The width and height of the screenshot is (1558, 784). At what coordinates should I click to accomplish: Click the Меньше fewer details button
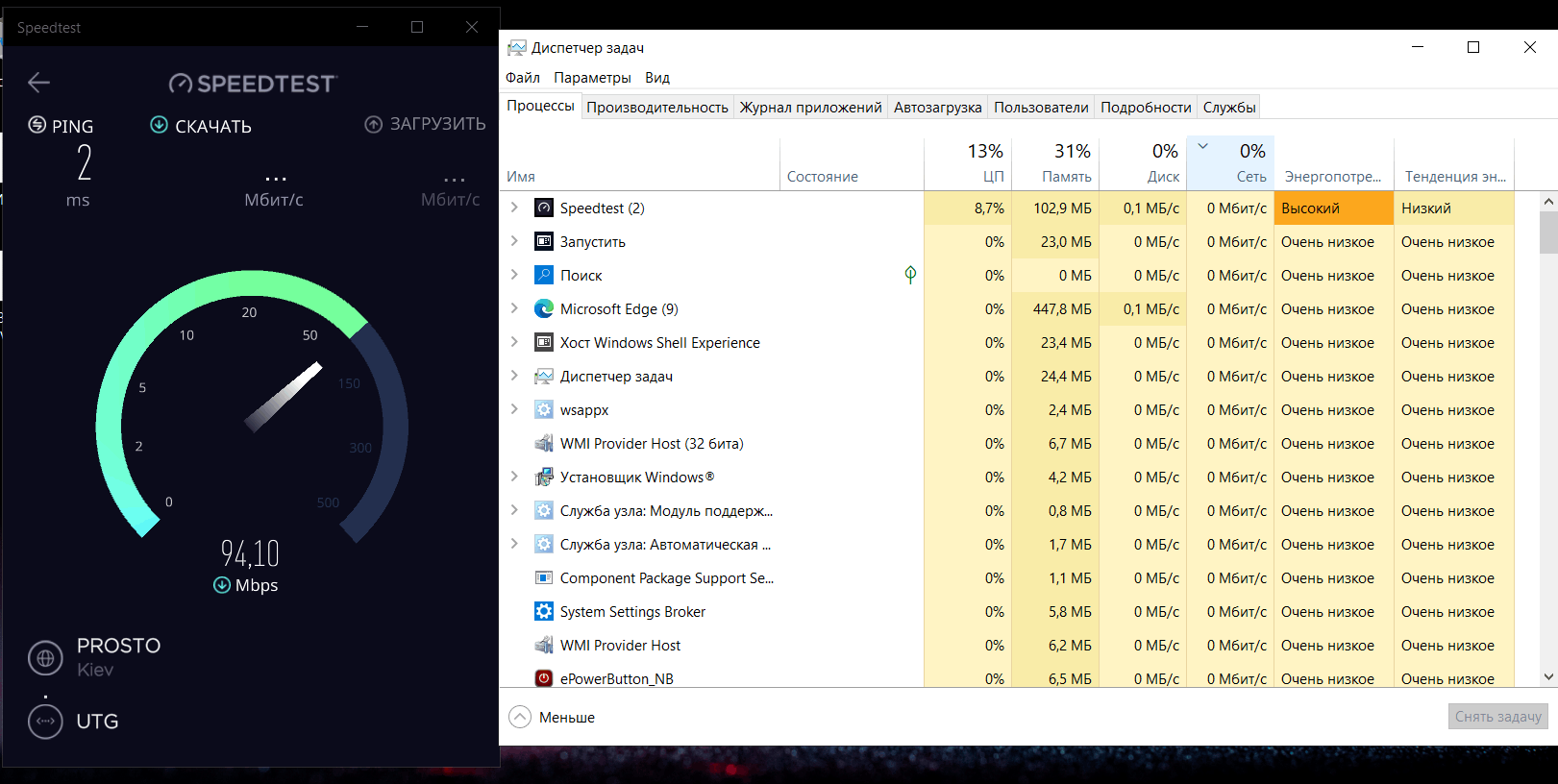click(553, 718)
